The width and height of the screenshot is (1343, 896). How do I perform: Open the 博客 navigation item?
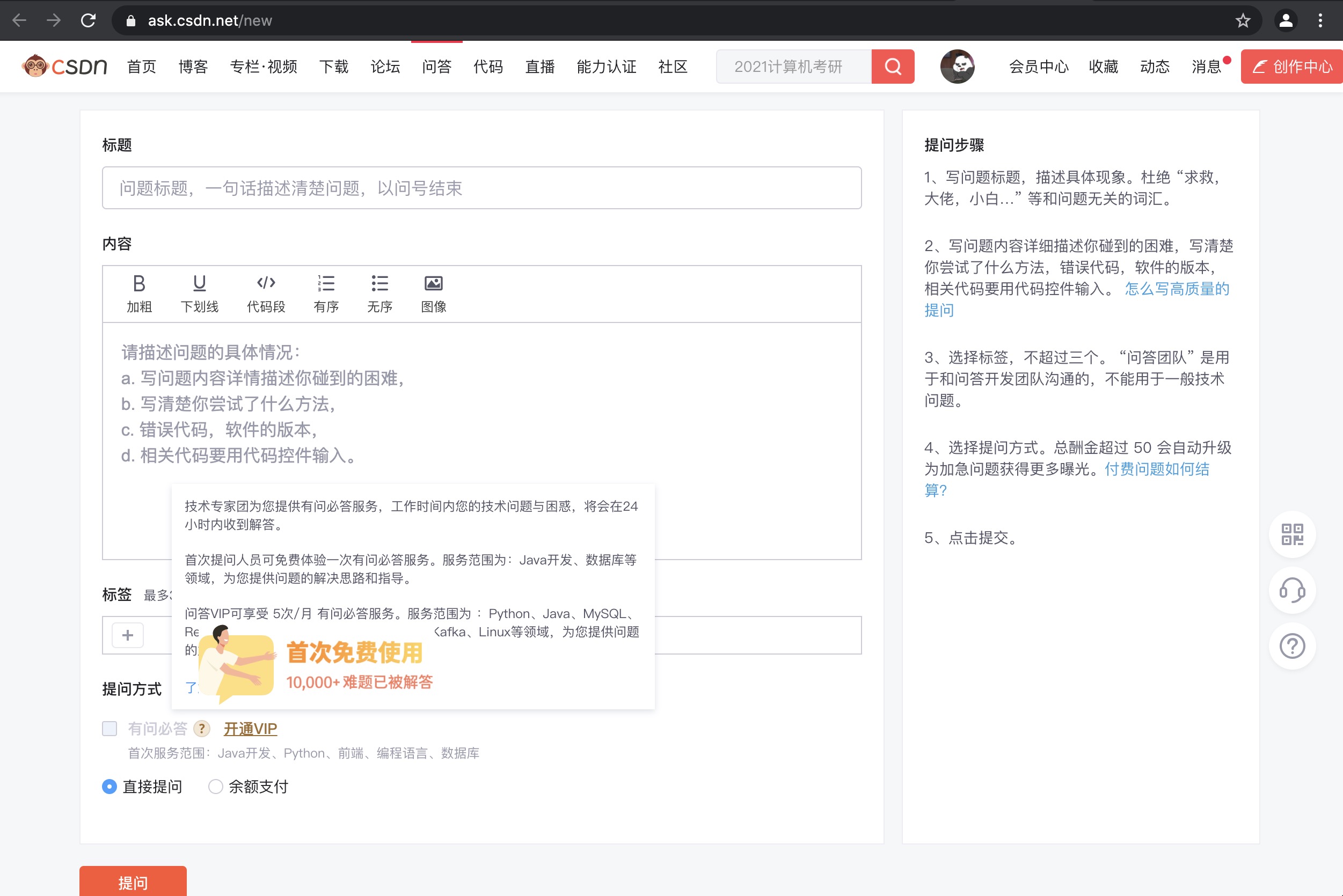click(x=193, y=67)
